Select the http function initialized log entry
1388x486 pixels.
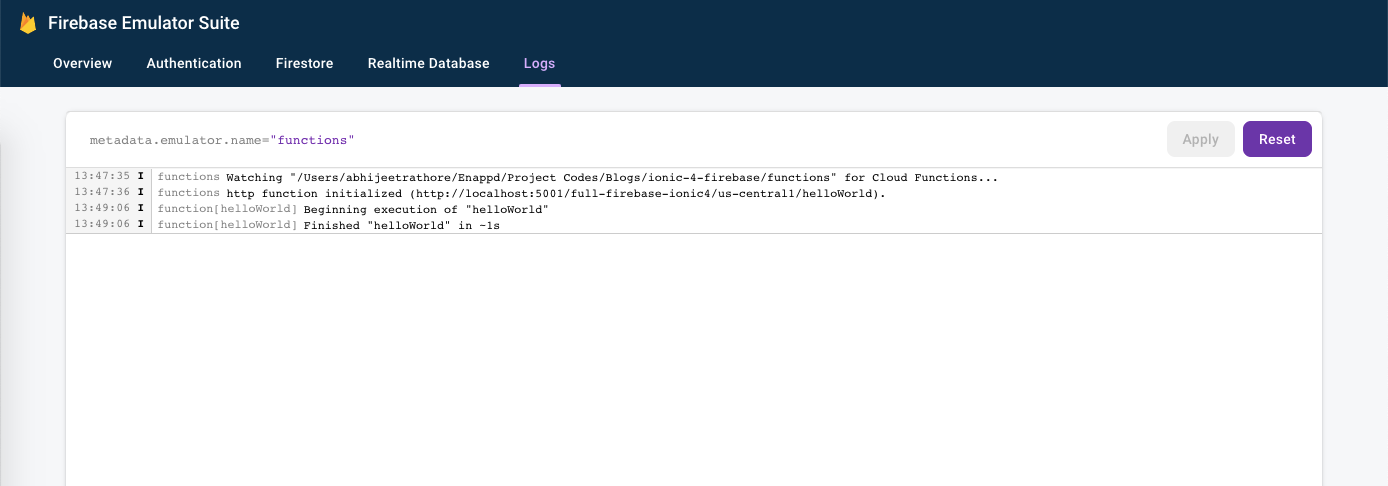[x=694, y=193]
